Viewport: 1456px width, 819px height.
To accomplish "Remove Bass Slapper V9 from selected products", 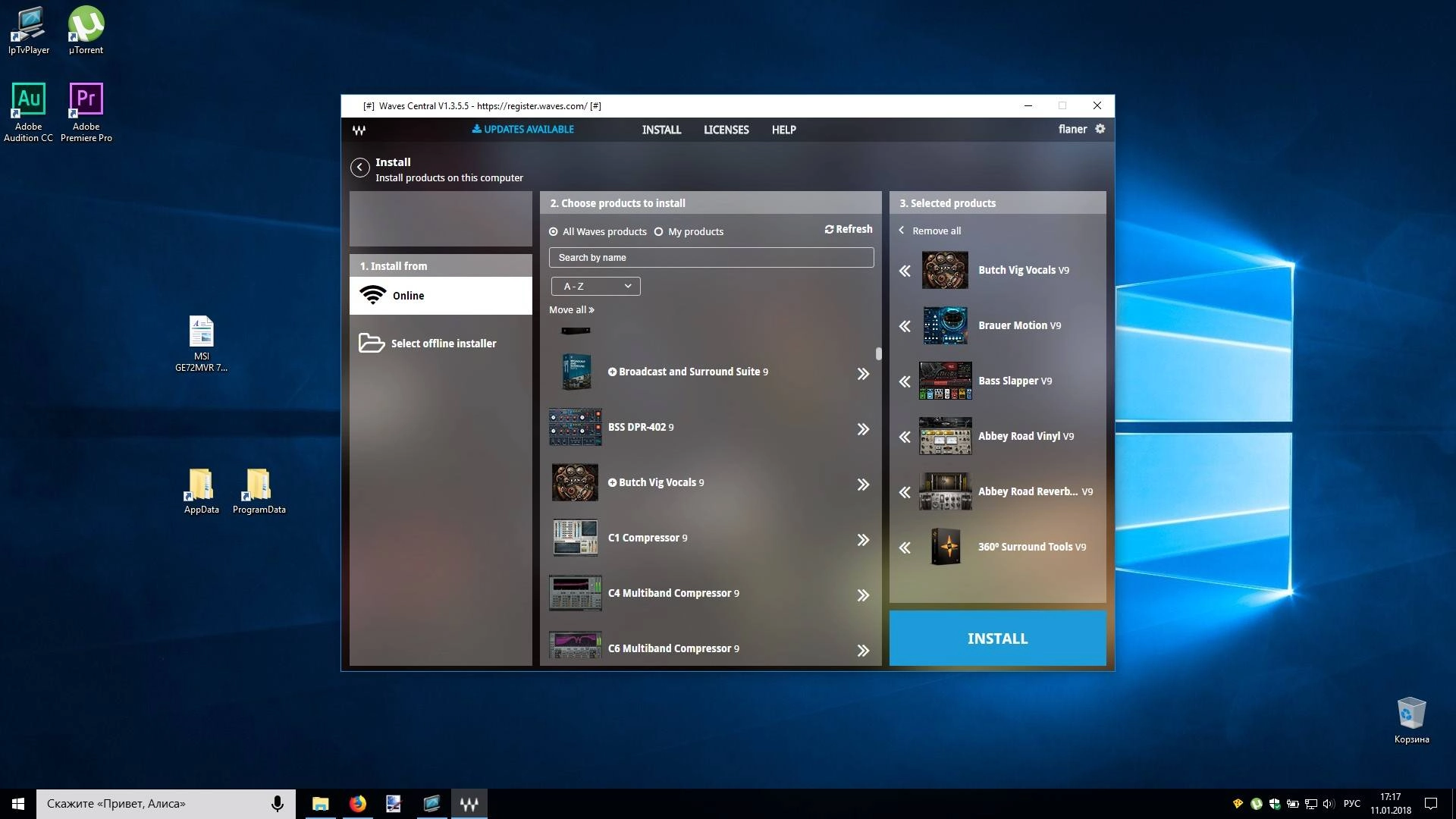I will 905,381.
